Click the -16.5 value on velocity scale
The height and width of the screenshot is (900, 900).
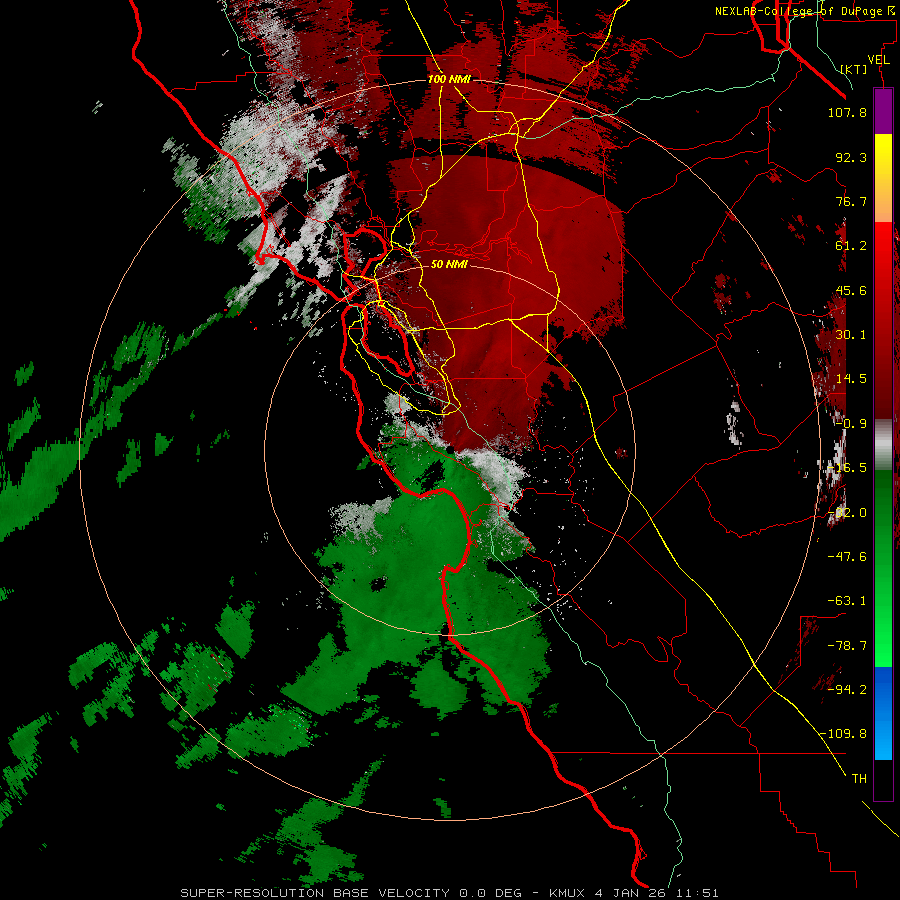tap(847, 468)
